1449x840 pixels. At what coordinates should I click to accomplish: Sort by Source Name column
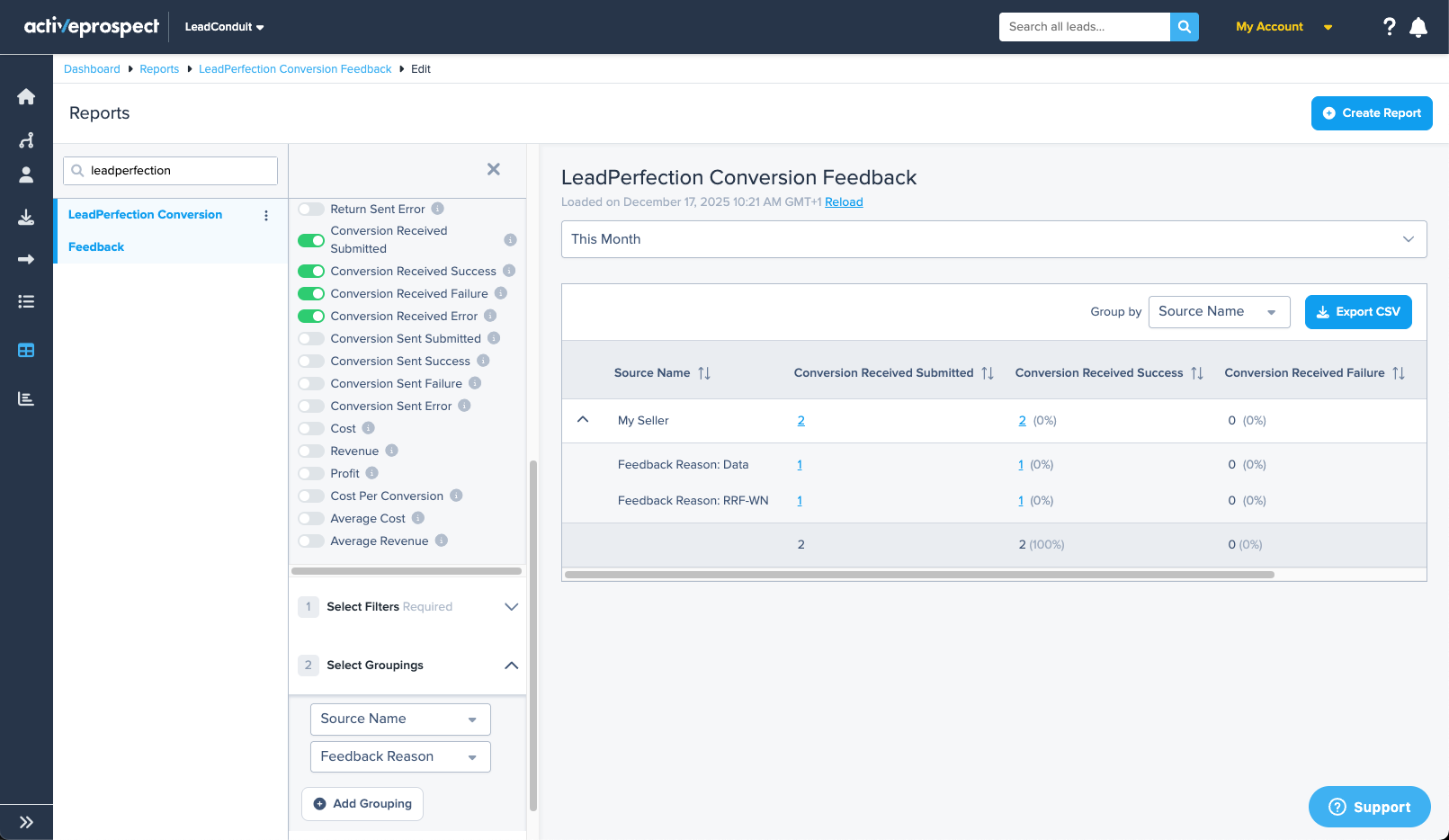(x=704, y=373)
